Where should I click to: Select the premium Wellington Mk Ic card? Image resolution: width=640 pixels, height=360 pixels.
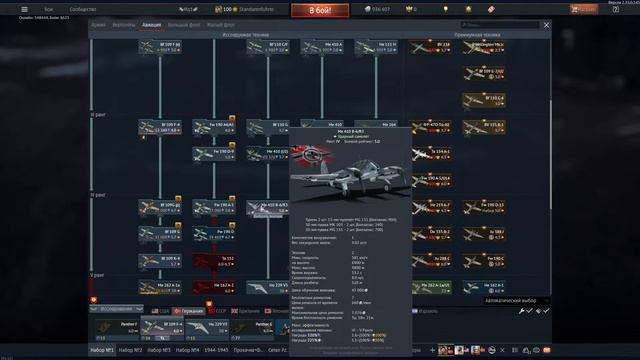pyautogui.click(x=484, y=47)
